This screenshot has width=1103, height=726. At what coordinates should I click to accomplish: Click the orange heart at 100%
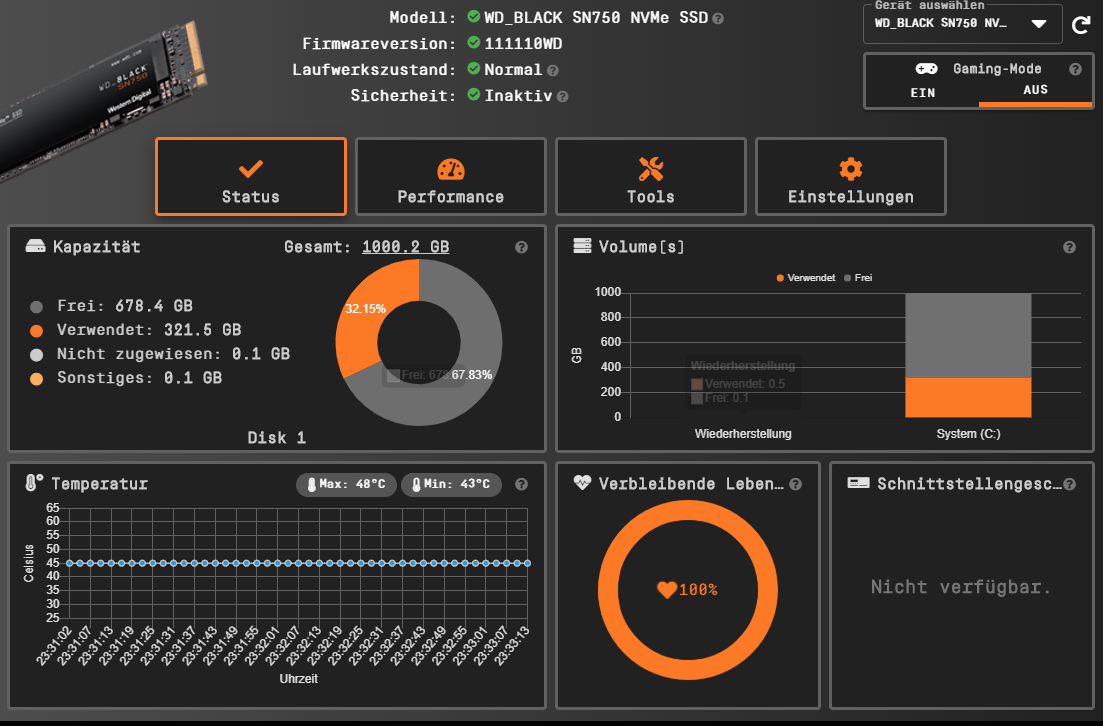pyautogui.click(x=666, y=590)
